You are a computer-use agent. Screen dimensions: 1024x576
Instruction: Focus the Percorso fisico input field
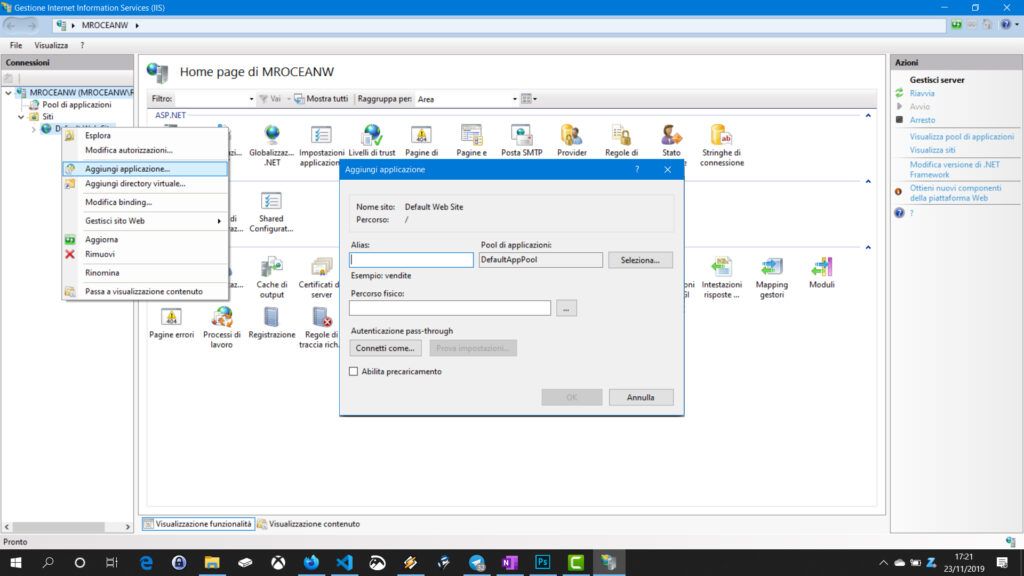(x=450, y=308)
